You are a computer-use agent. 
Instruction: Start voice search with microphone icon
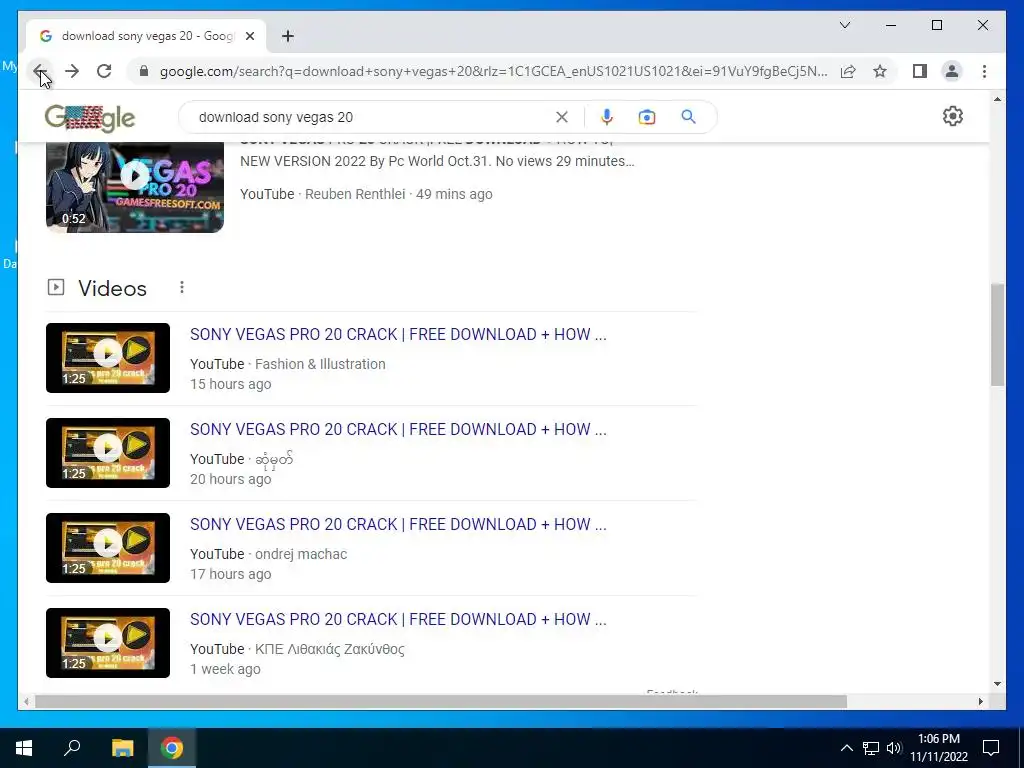(x=607, y=117)
